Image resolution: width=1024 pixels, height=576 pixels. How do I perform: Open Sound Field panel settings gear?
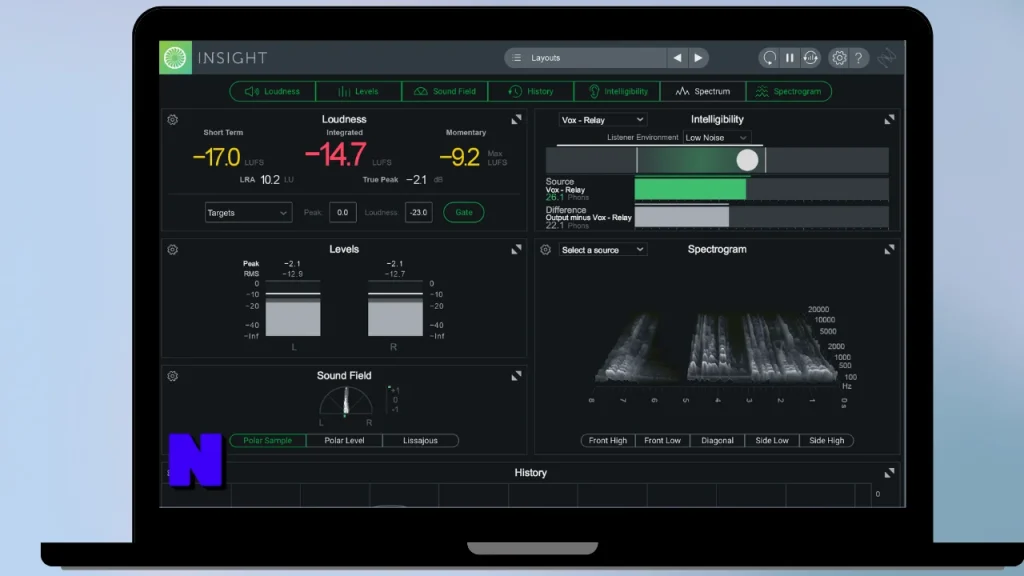pyautogui.click(x=172, y=376)
